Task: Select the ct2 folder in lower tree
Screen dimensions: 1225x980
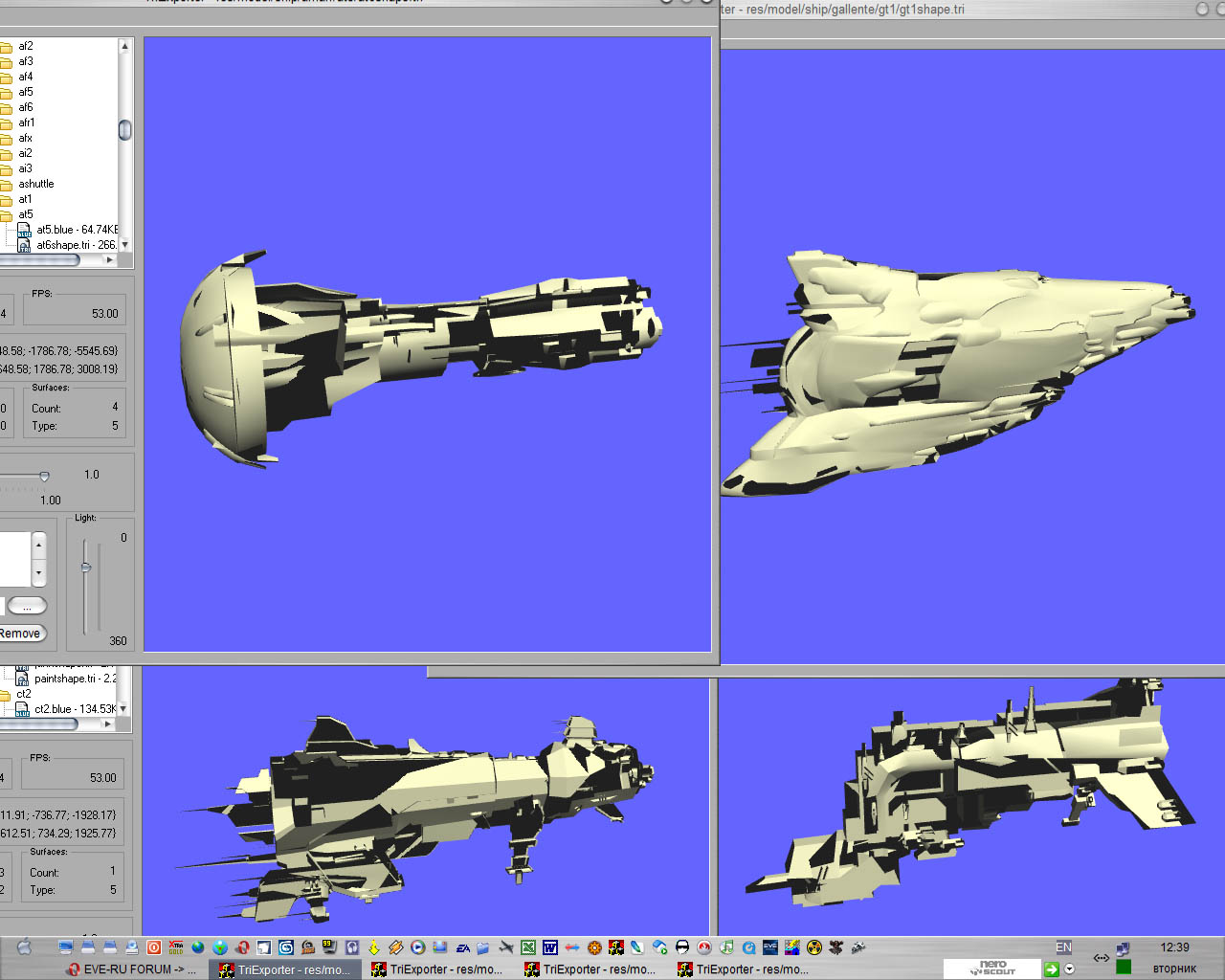Action: (x=24, y=694)
